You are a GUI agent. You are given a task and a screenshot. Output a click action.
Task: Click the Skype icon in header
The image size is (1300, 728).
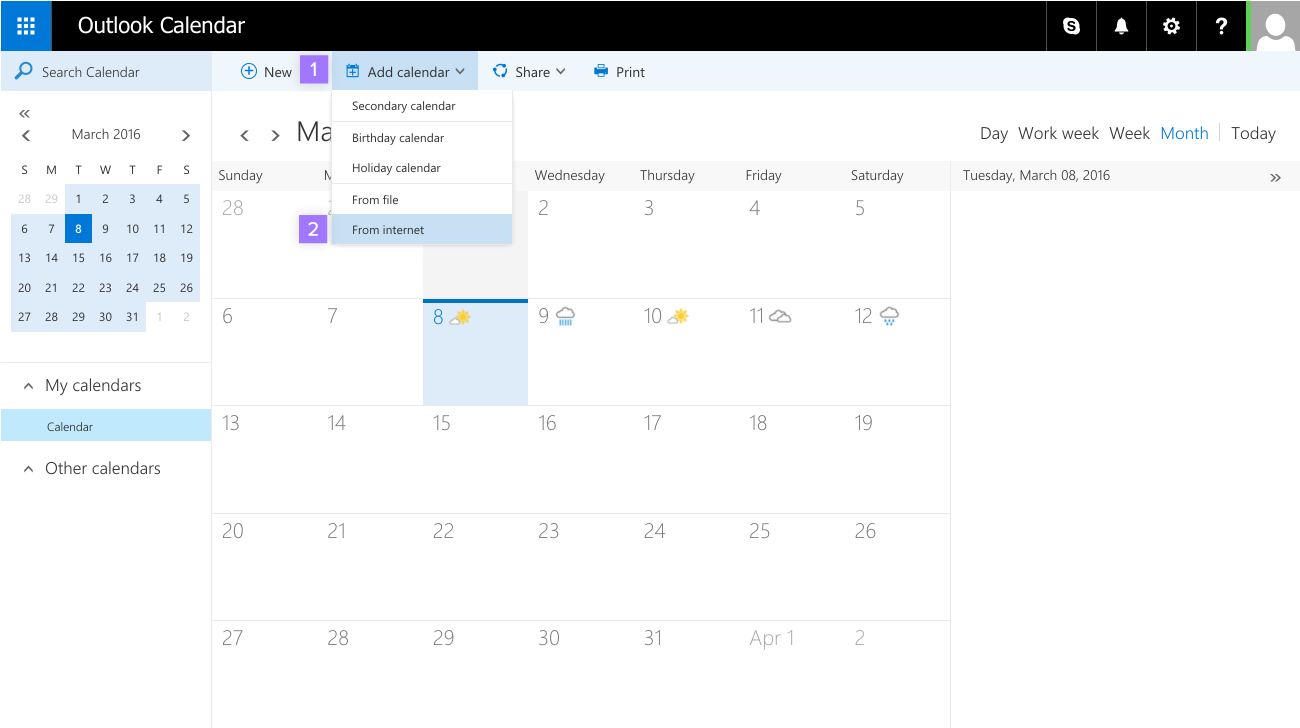[x=1071, y=26]
